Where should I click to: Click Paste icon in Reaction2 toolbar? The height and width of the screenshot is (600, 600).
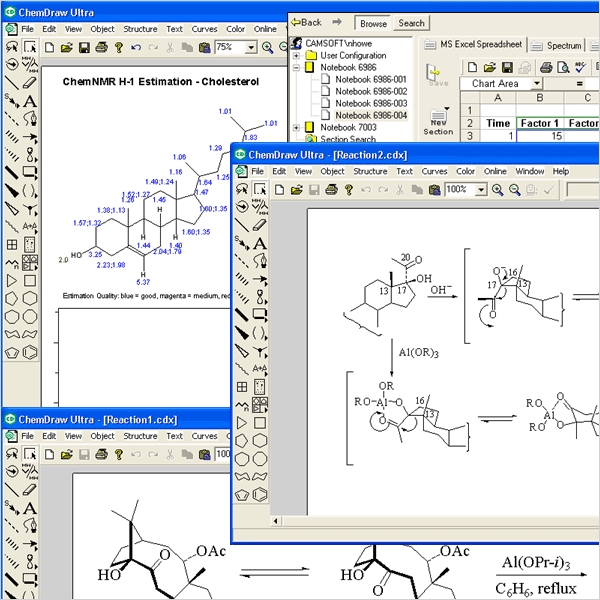pyautogui.click(x=434, y=190)
